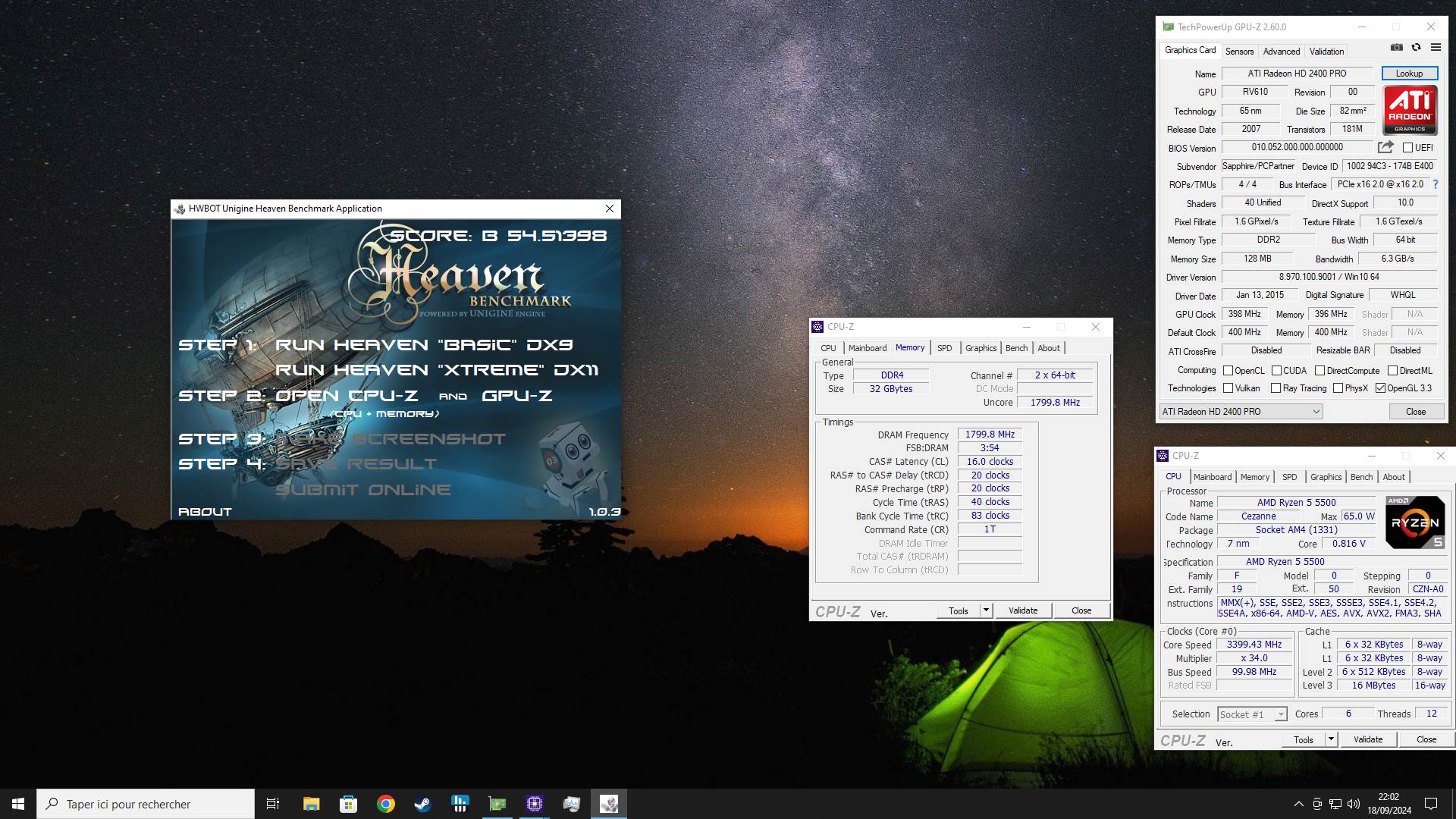Click About in the Heaven benchmark window

click(x=205, y=512)
